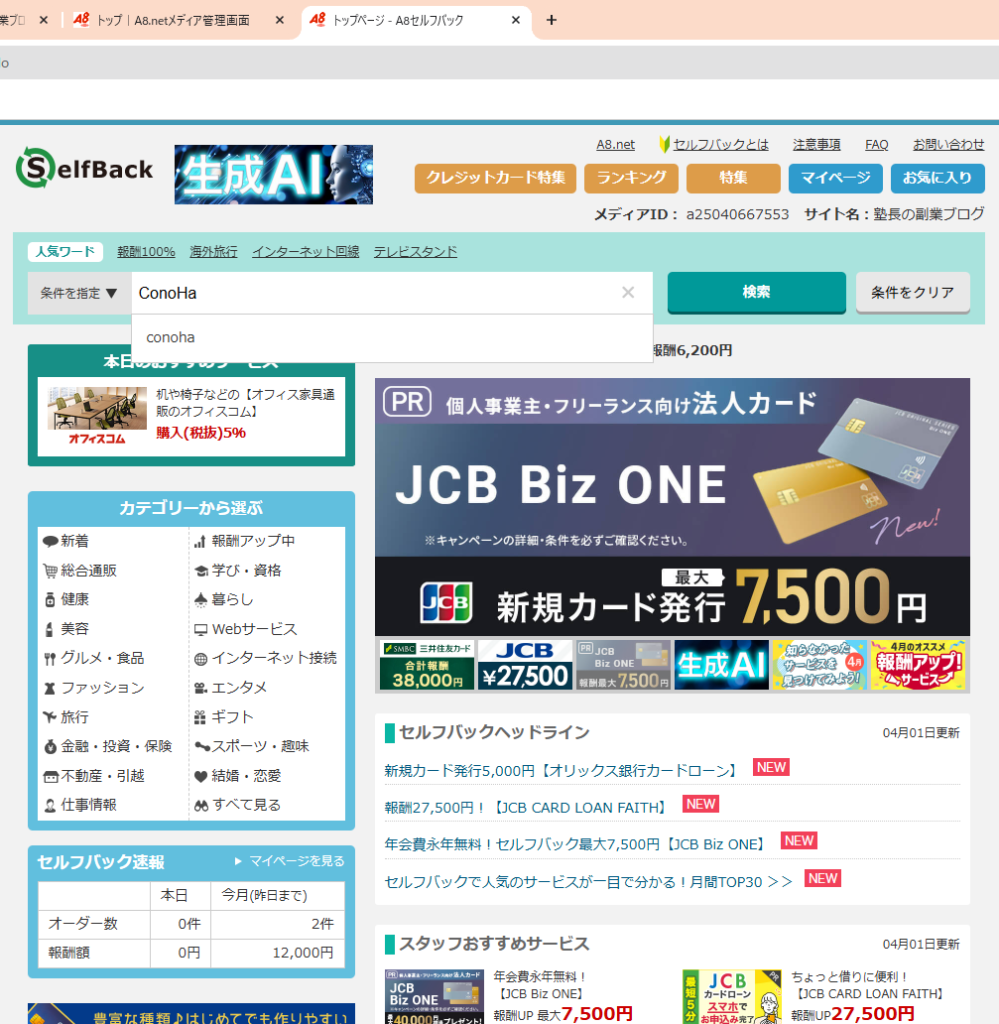Close the A8.netメディア管理画面 tab
999x1024 pixels.
[x=279, y=20]
